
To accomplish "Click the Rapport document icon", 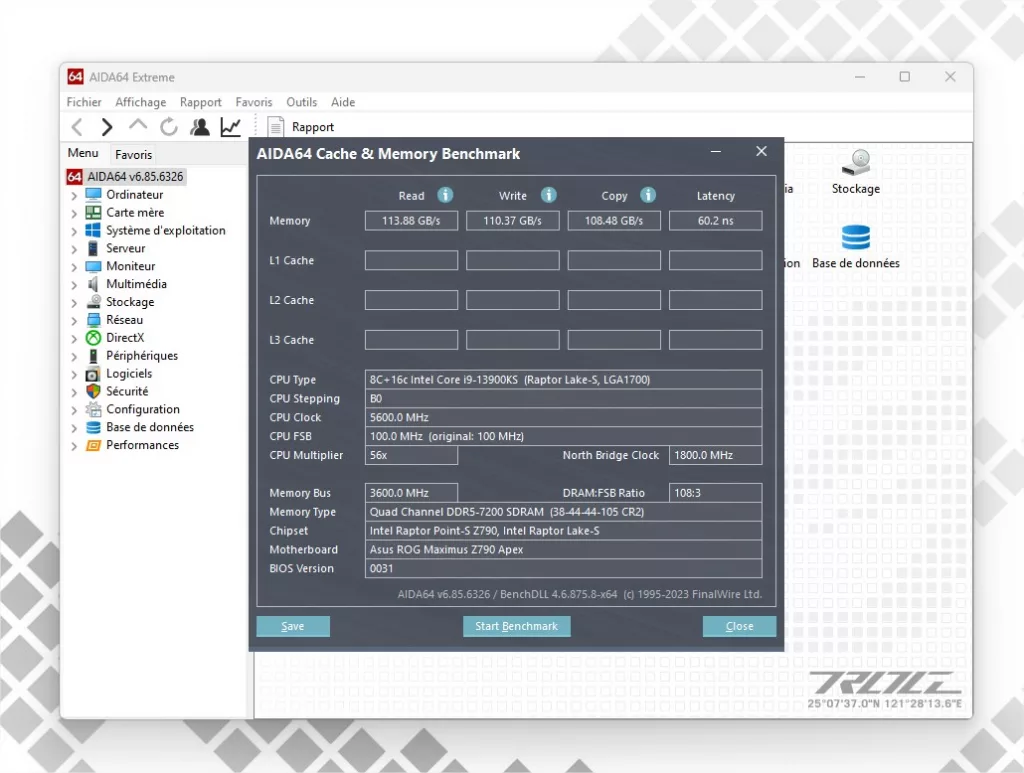I will pyautogui.click(x=276, y=127).
